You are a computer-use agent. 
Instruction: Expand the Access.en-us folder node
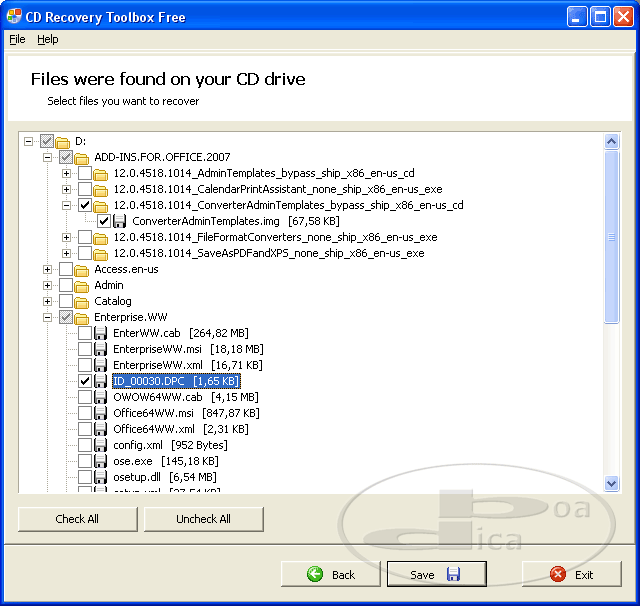(x=47, y=269)
